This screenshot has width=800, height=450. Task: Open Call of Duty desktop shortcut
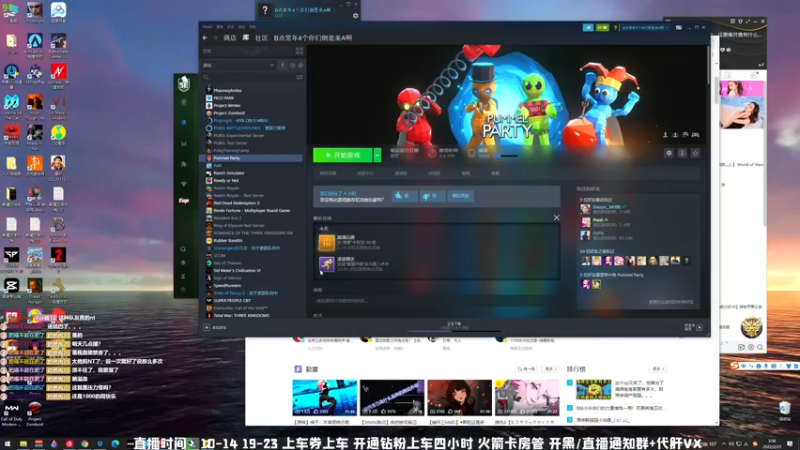pos(11,414)
